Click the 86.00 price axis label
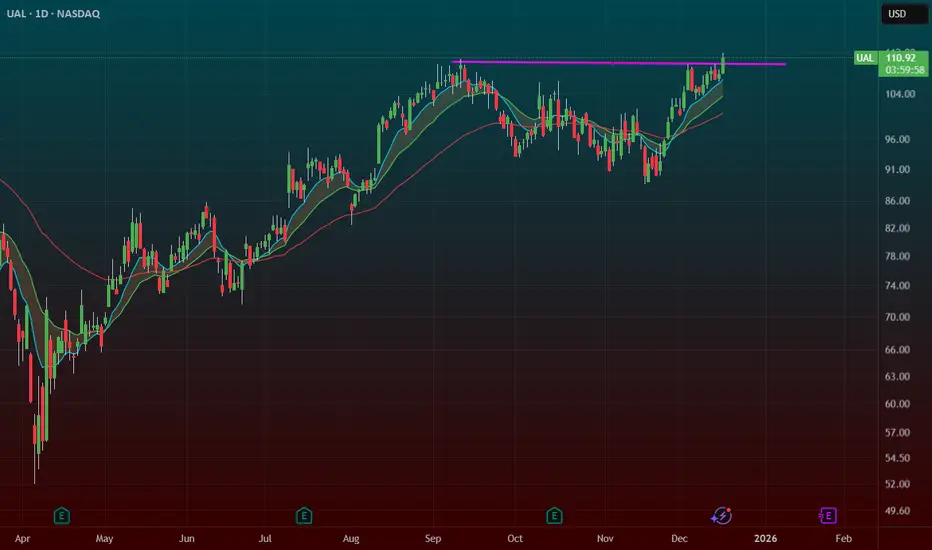The width and height of the screenshot is (932, 550). pos(898,200)
